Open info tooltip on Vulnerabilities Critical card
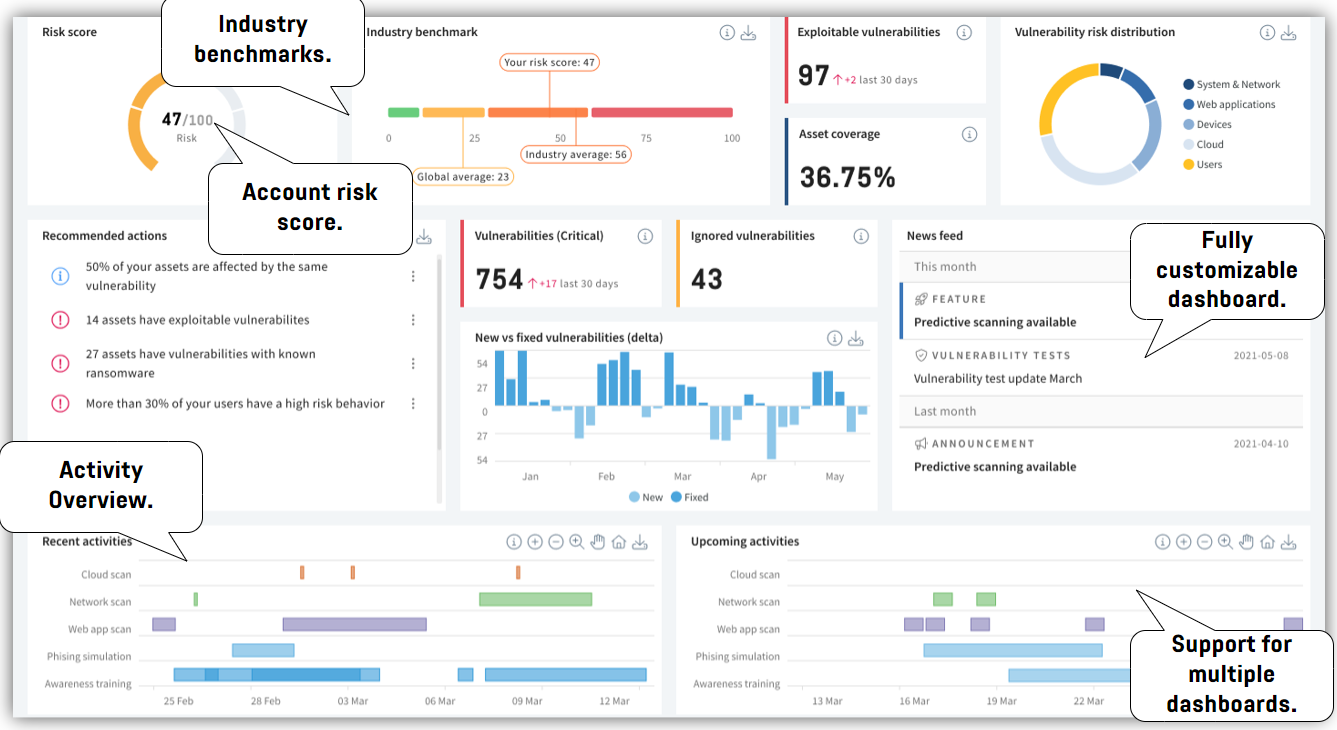This screenshot has height=730, width=1337. [645, 236]
